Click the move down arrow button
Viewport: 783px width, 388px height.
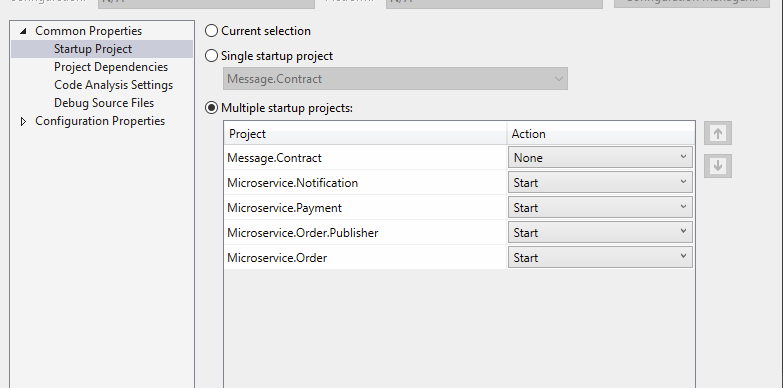pos(718,166)
